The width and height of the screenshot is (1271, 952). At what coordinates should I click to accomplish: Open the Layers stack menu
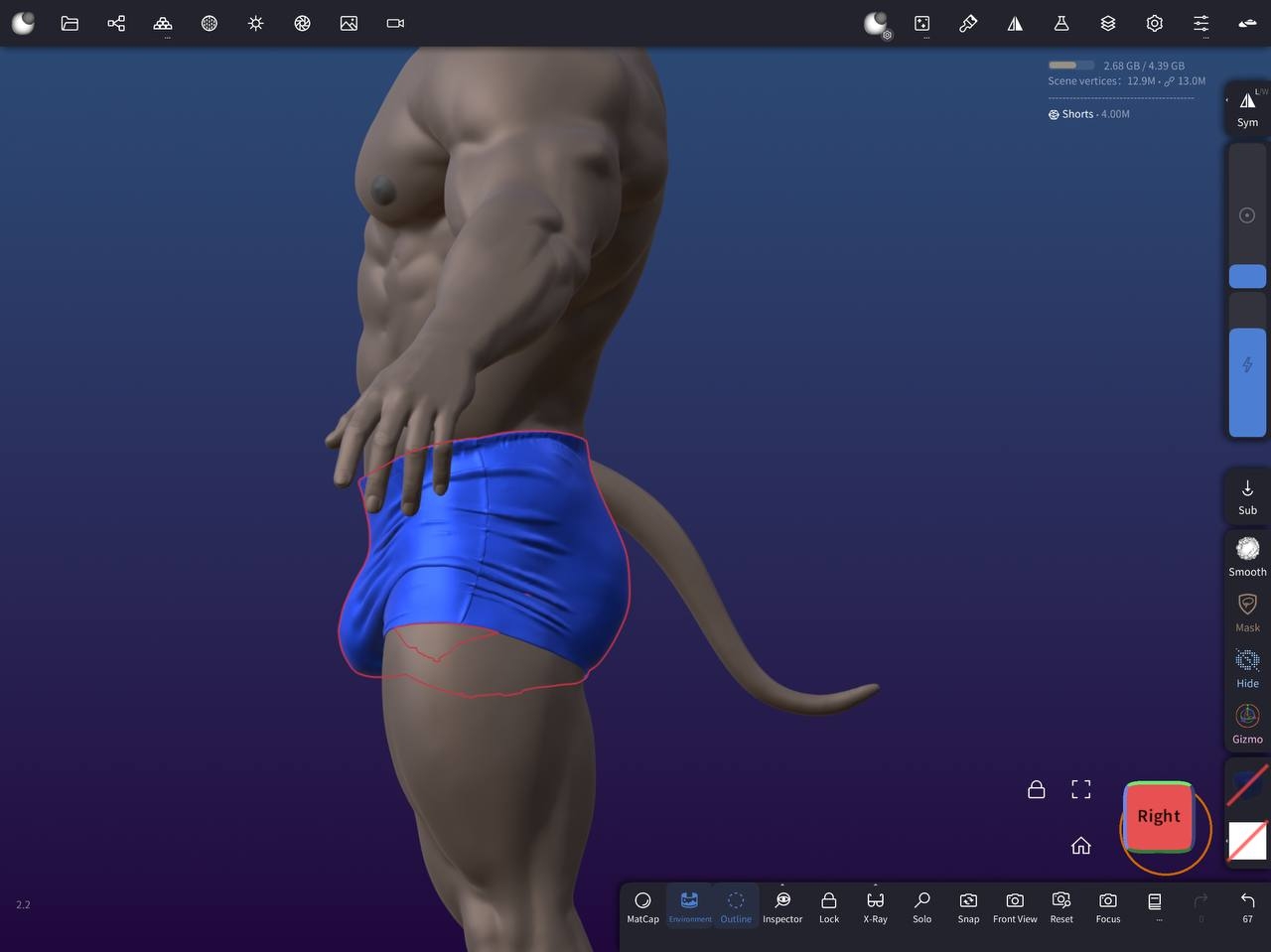tap(1108, 23)
